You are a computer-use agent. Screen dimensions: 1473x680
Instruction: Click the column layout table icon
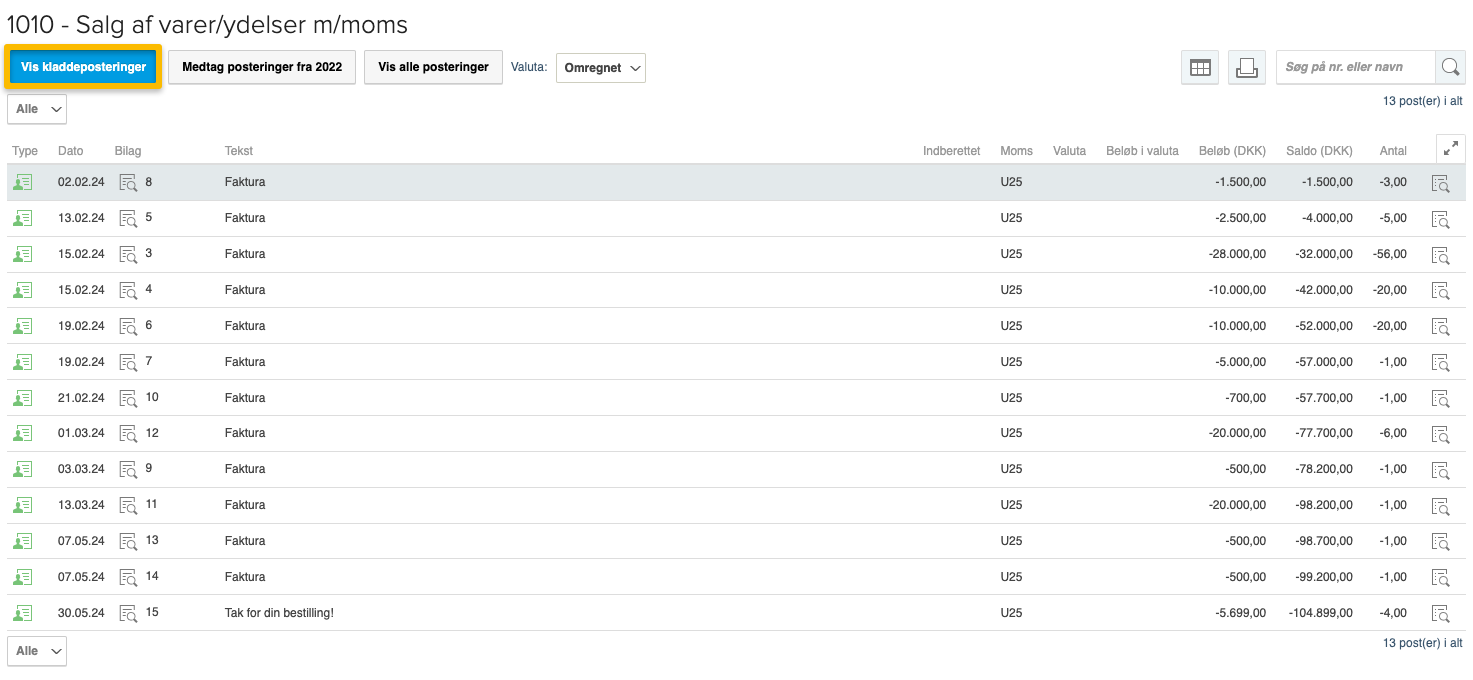pyautogui.click(x=1200, y=68)
